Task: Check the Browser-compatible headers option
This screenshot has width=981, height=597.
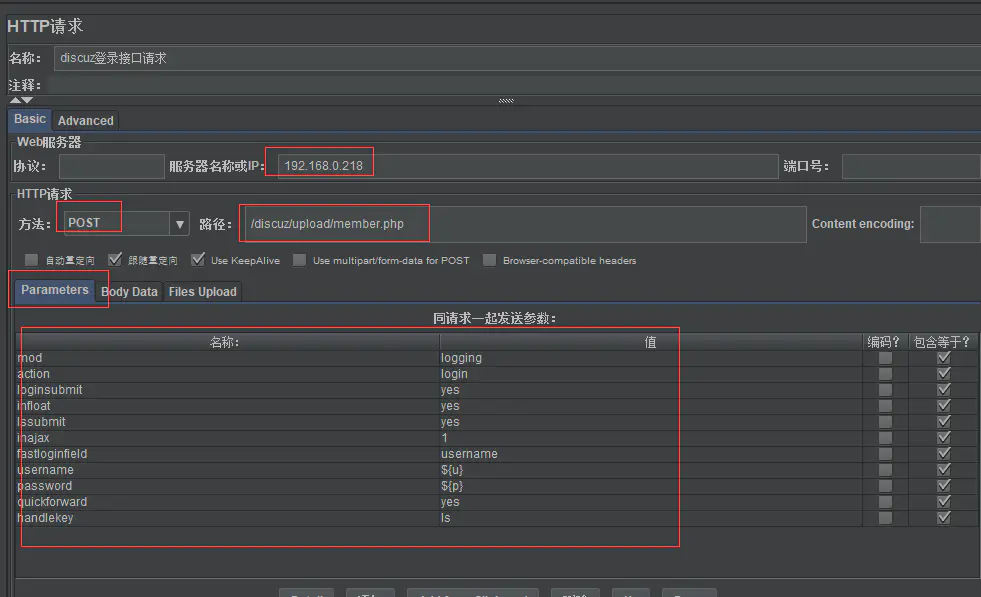Action: coord(489,260)
